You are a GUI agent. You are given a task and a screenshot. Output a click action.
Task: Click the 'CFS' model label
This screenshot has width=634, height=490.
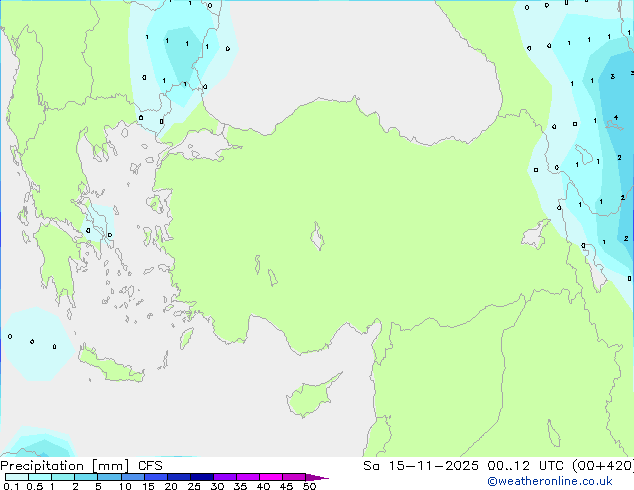pos(150,466)
